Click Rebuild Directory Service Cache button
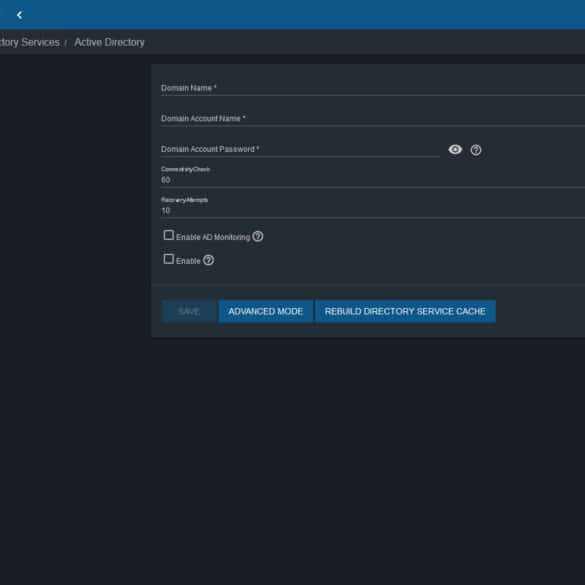585x585 pixels. point(405,311)
